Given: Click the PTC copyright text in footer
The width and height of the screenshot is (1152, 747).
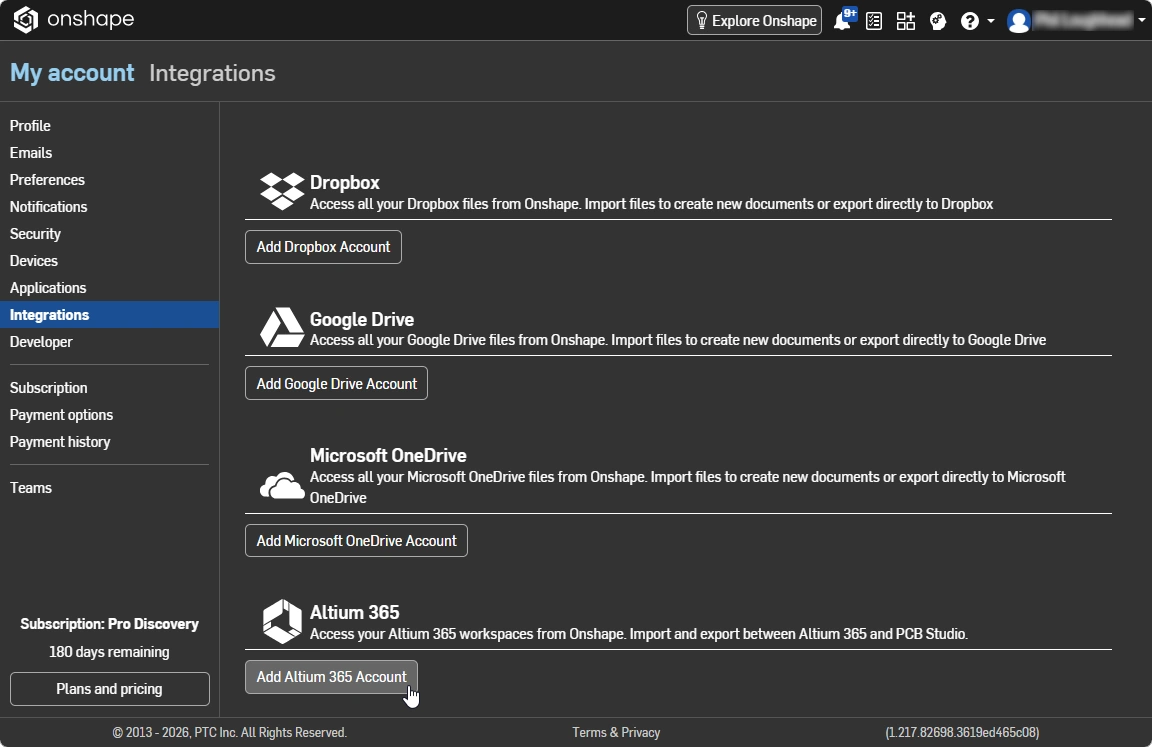Looking at the screenshot, I should [229, 732].
